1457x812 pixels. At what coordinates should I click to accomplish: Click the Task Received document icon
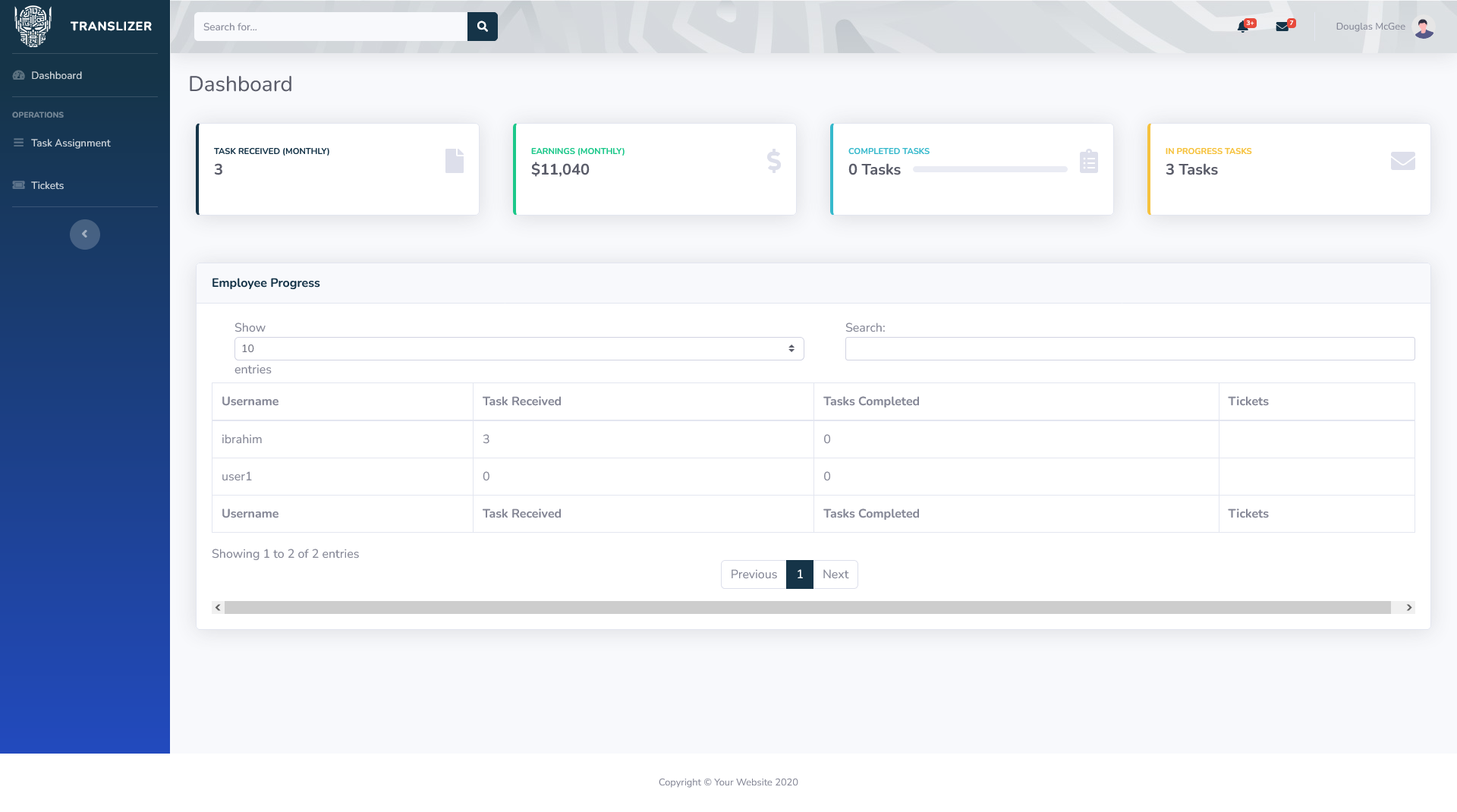455,161
